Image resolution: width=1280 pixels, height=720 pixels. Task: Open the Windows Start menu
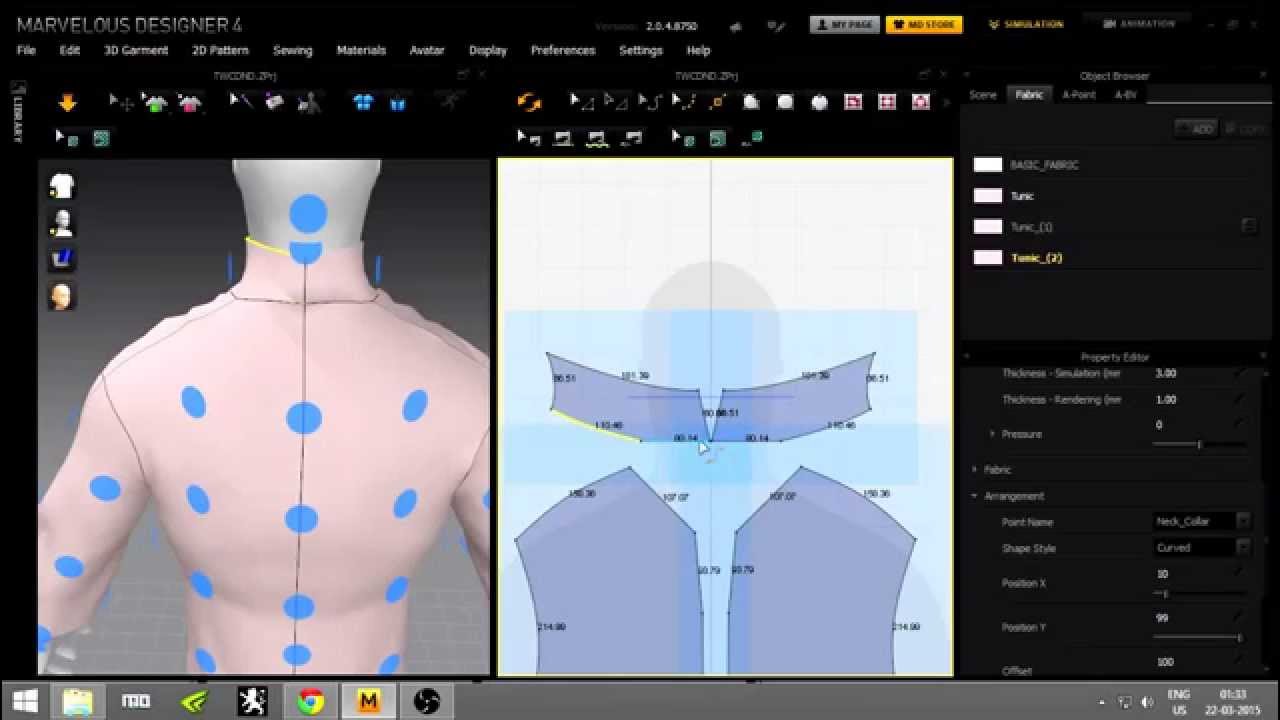(x=26, y=701)
